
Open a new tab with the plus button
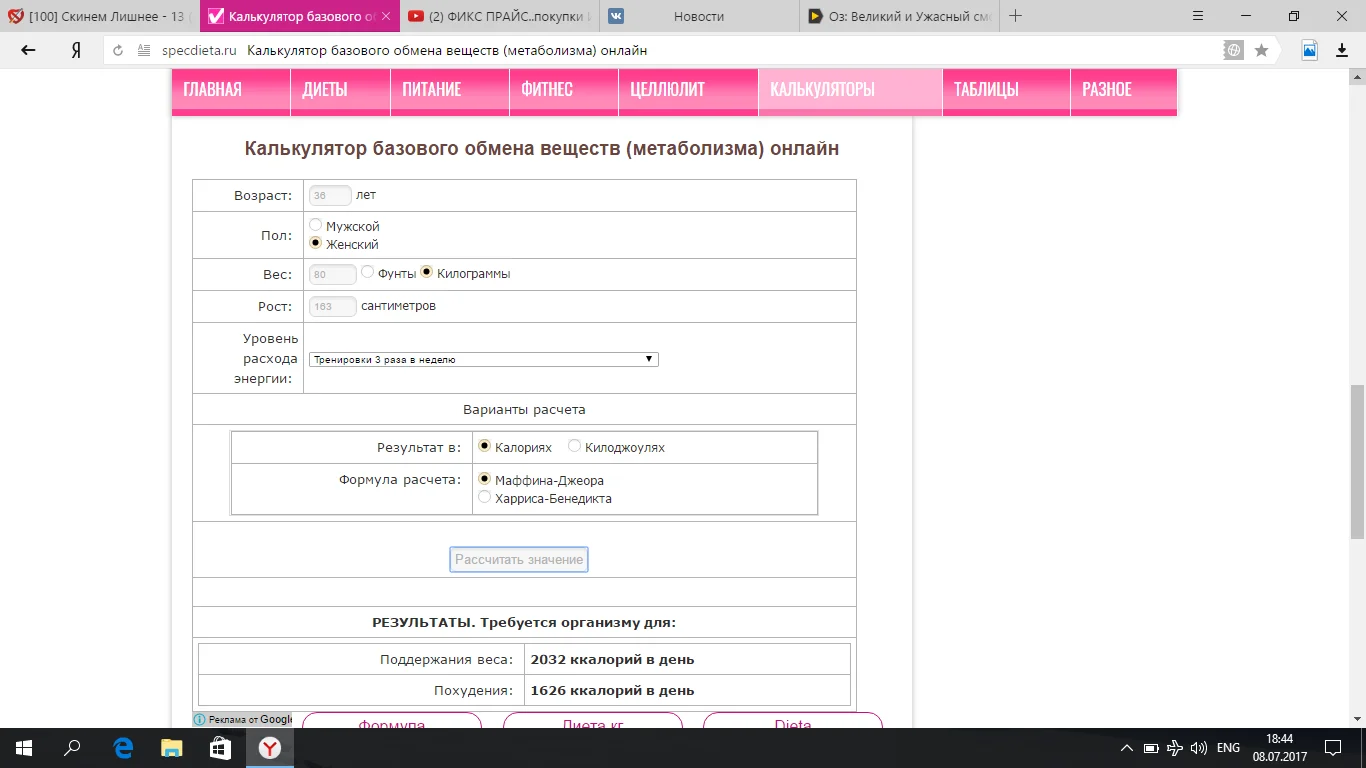[1016, 16]
